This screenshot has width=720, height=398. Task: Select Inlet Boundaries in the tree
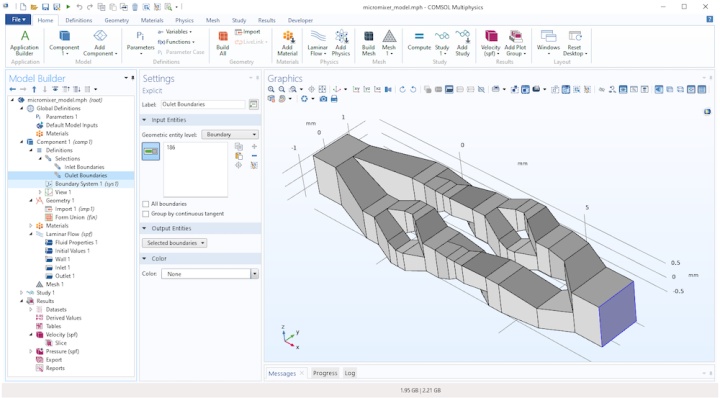click(x=84, y=167)
